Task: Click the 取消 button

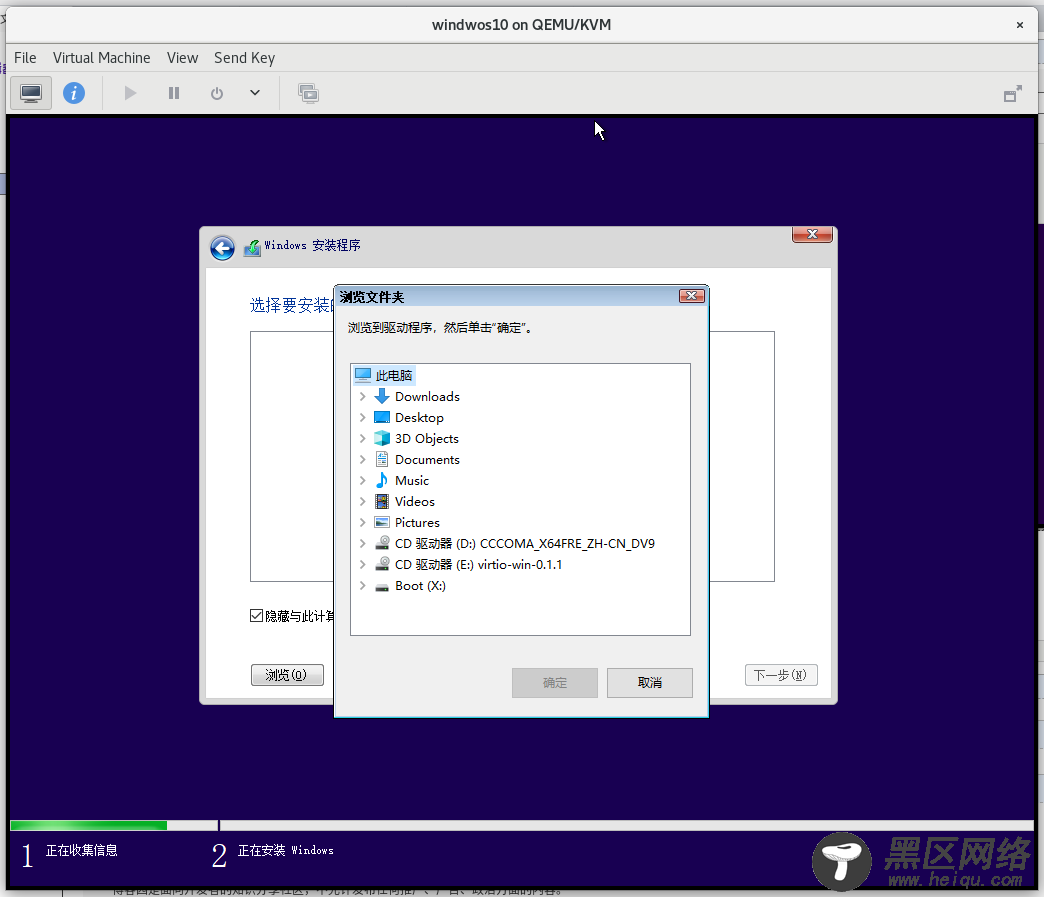Action: [x=650, y=683]
